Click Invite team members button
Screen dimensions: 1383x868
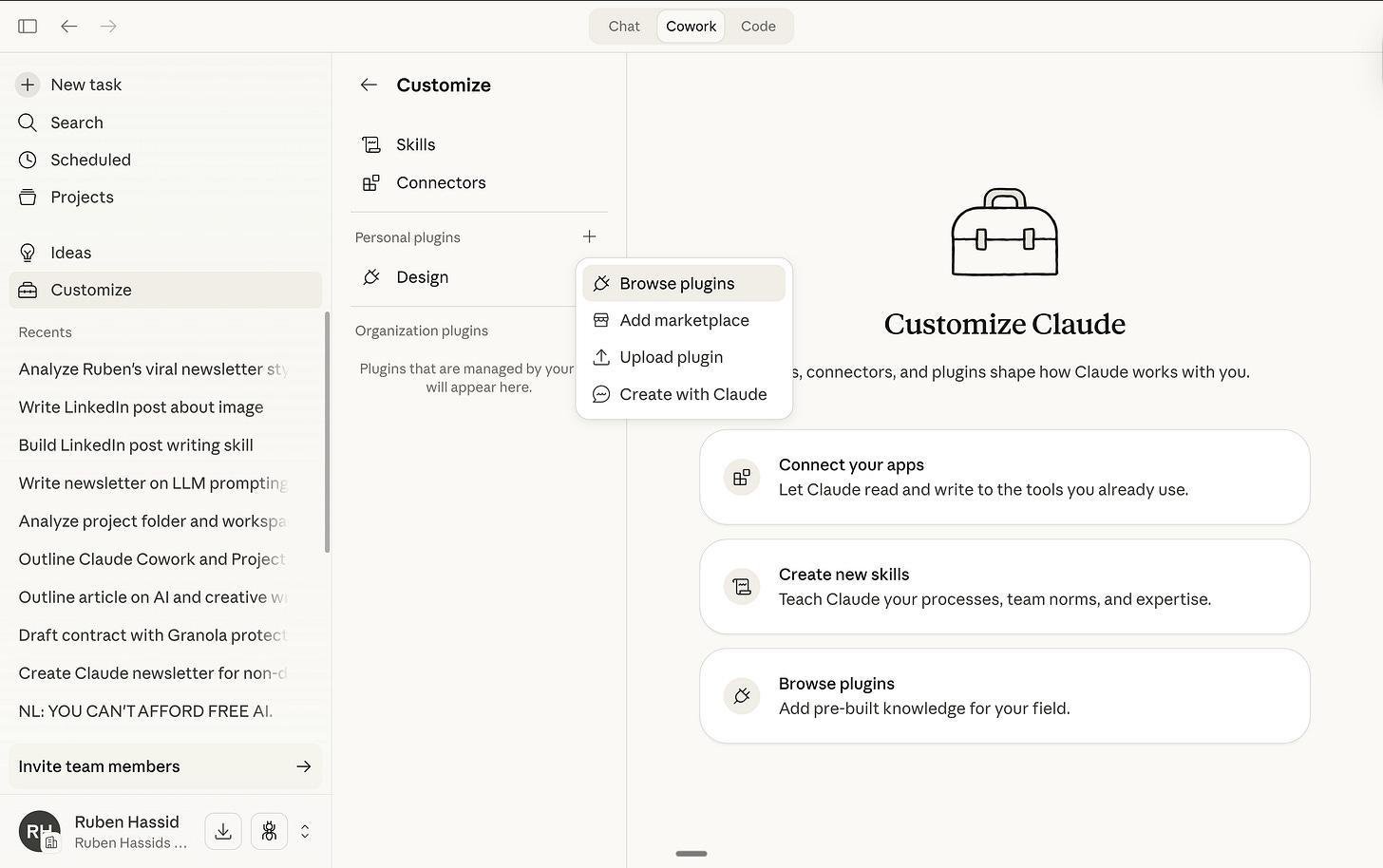165,766
